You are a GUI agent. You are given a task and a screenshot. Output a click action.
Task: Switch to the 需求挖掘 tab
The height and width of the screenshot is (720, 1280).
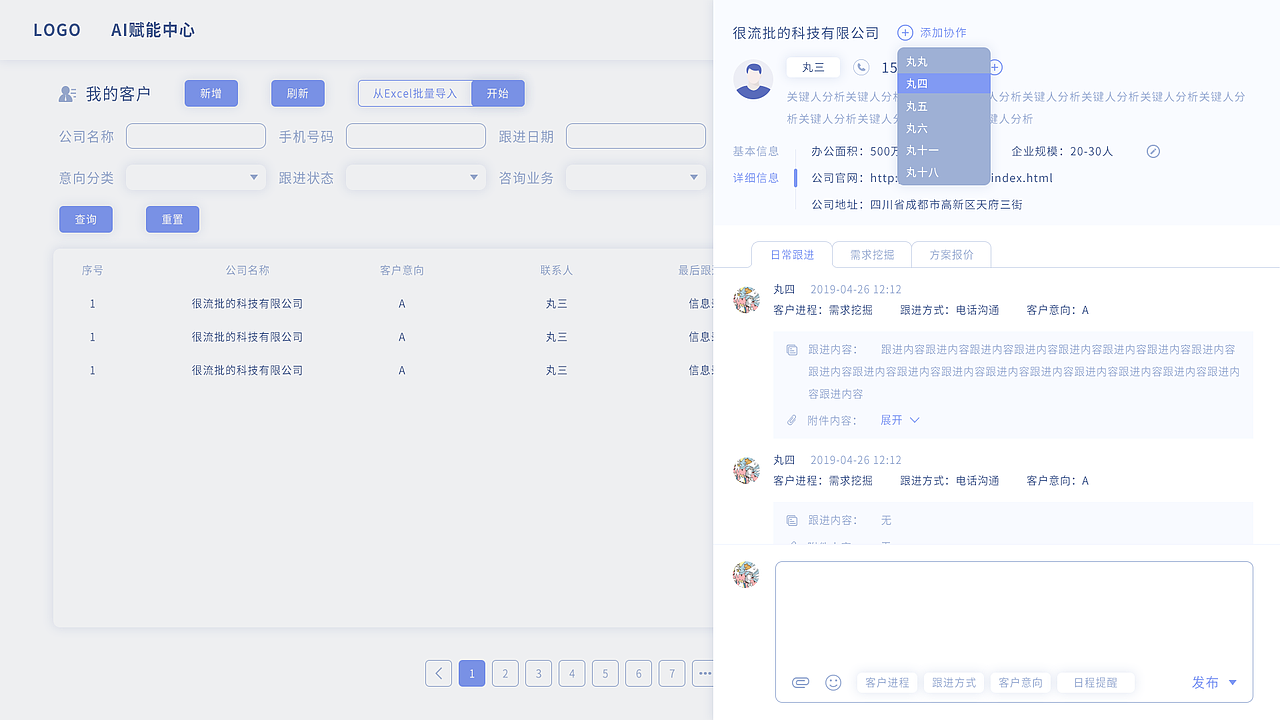(871, 254)
